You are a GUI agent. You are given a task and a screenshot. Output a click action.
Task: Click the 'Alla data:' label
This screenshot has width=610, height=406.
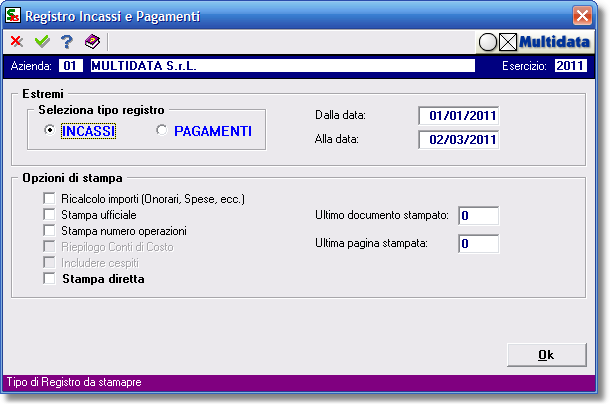pos(337,139)
